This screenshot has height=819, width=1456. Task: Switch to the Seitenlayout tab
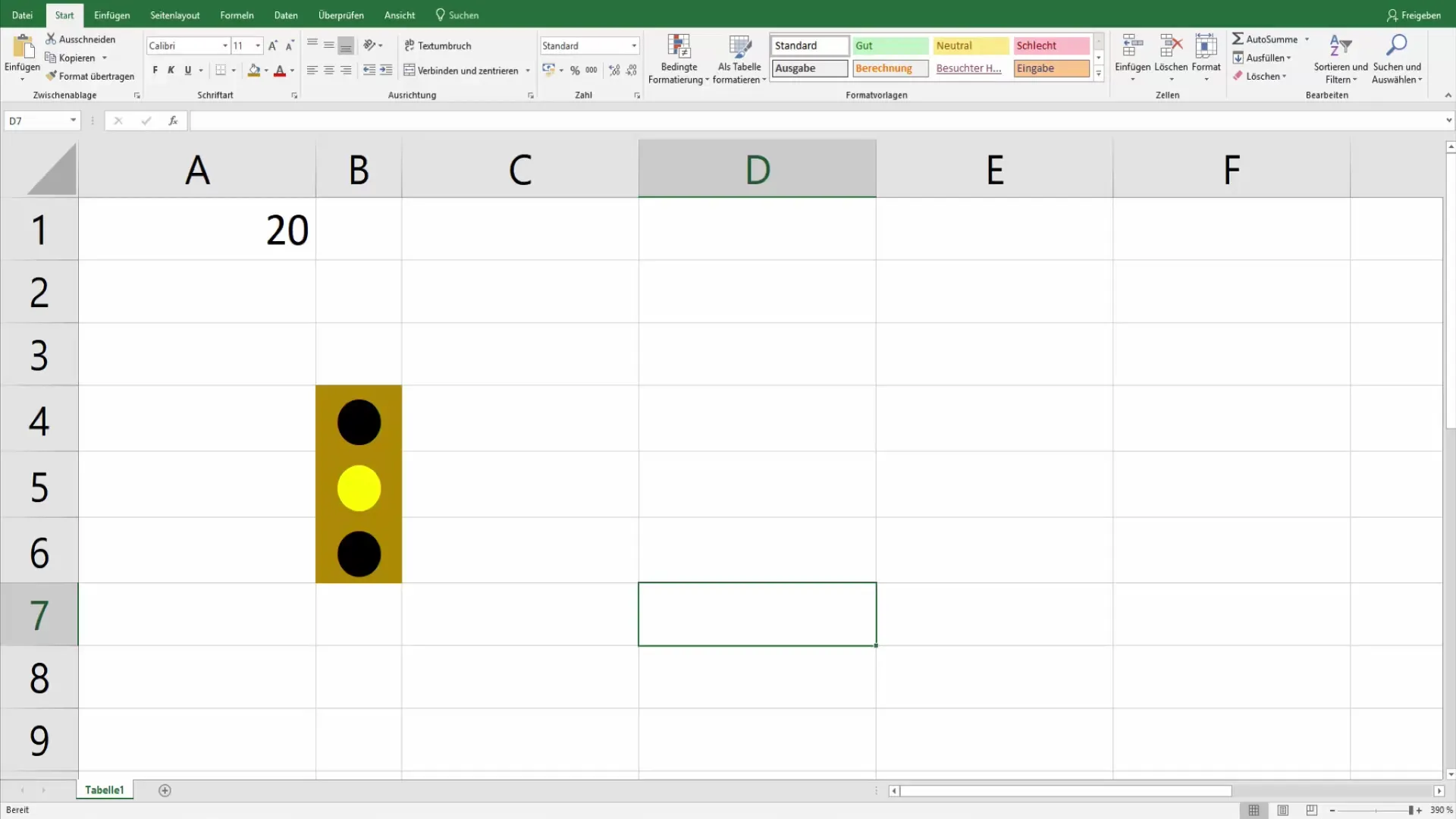point(174,15)
